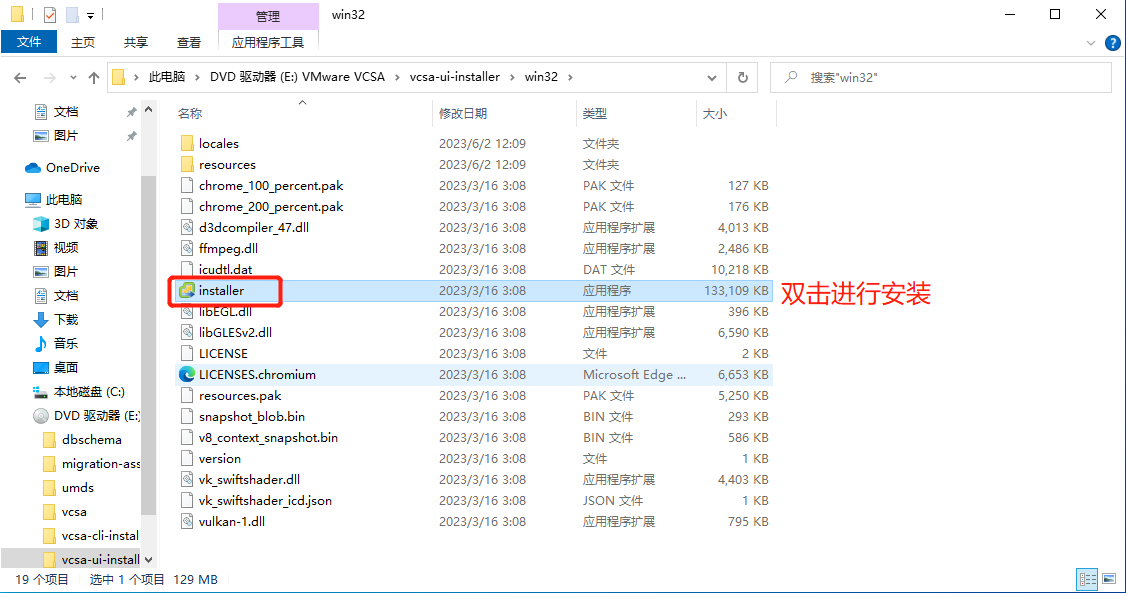Switch to the 共享 ribbon tab
1126x593 pixels.
[136, 42]
